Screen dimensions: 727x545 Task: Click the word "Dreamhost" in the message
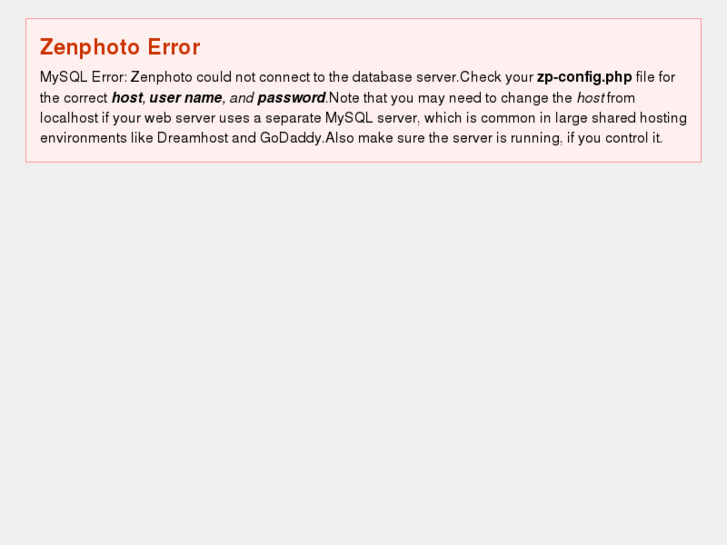(x=192, y=138)
